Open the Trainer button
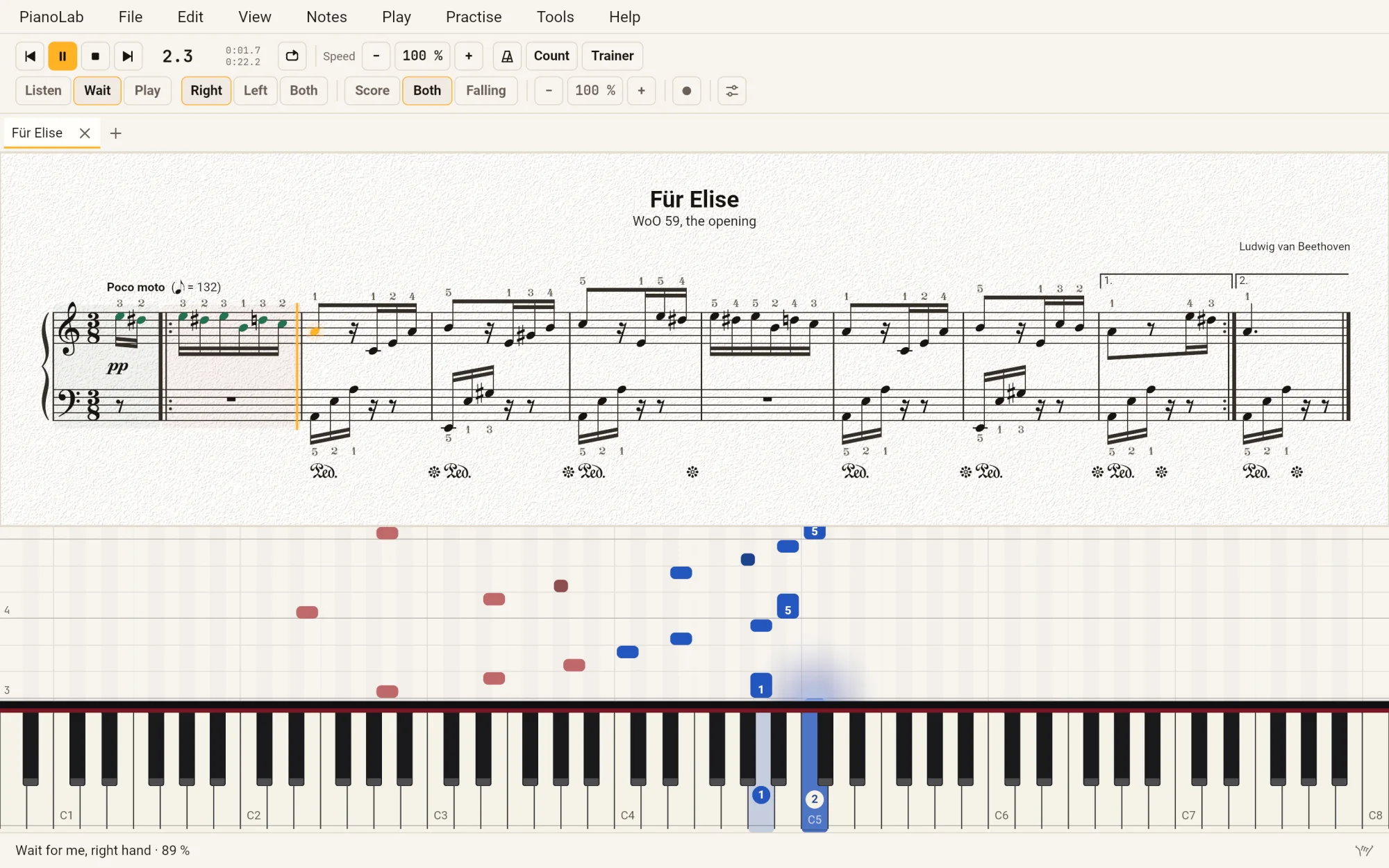Screen dimensions: 1389x868 [x=613, y=56]
